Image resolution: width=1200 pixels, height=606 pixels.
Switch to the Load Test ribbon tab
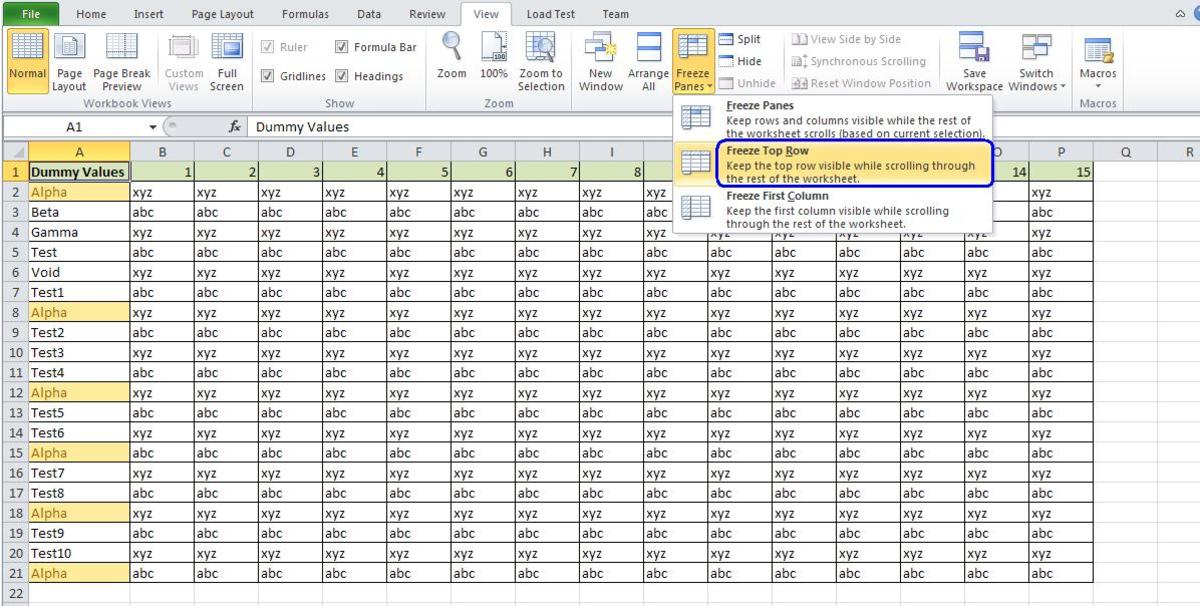551,14
